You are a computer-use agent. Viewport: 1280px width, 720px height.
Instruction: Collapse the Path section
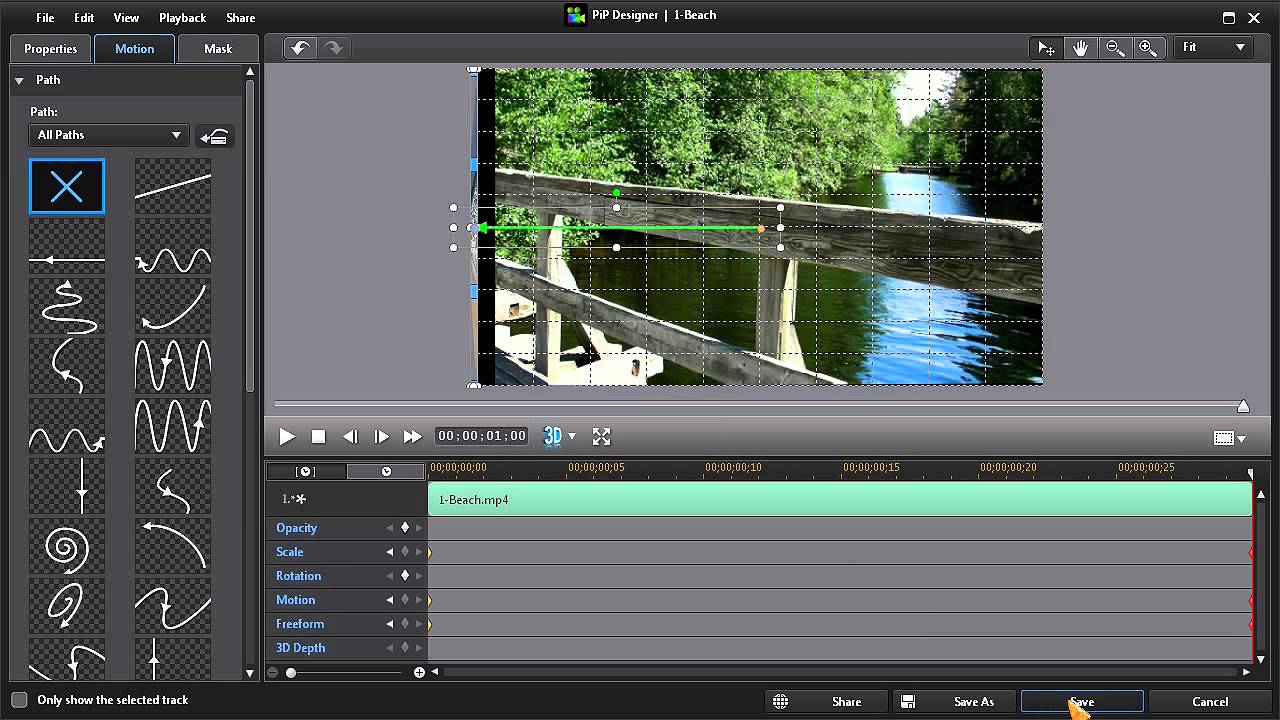pyautogui.click(x=19, y=80)
